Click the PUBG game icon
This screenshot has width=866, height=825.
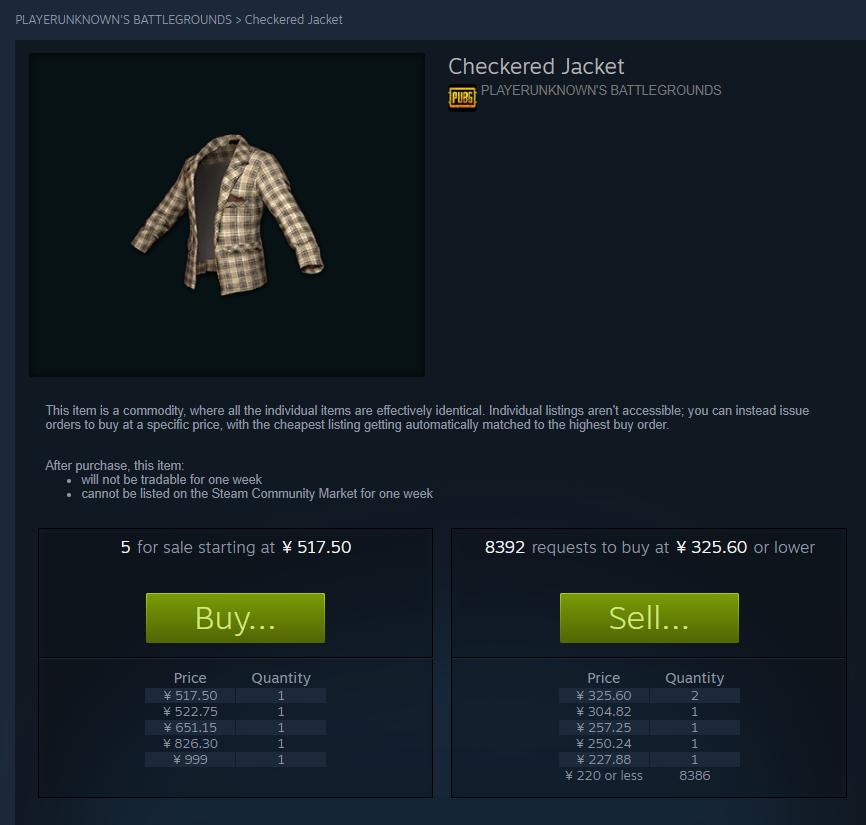[x=462, y=98]
